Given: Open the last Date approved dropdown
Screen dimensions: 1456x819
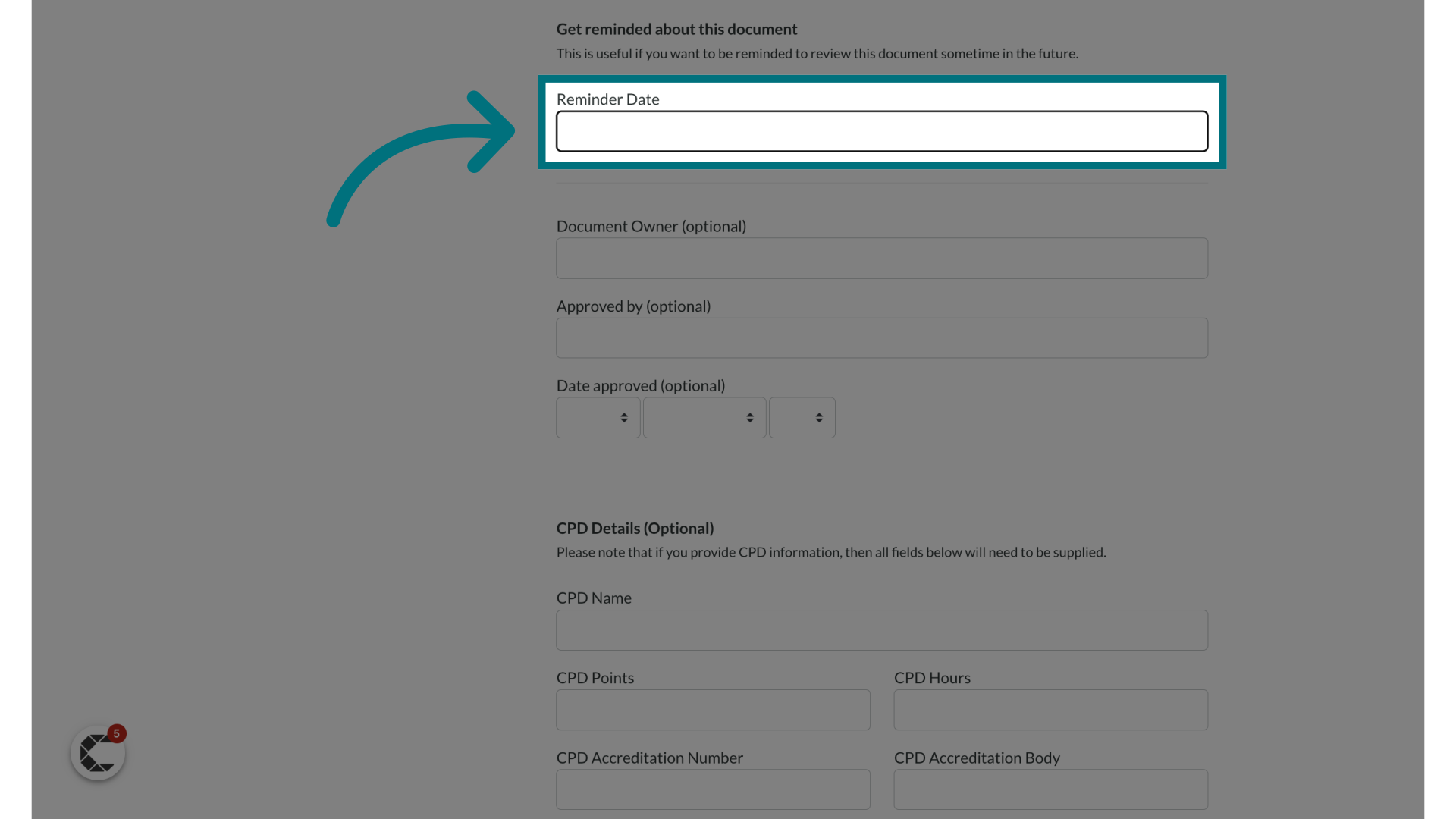Looking at the screenshot, I should coord(802,418).
